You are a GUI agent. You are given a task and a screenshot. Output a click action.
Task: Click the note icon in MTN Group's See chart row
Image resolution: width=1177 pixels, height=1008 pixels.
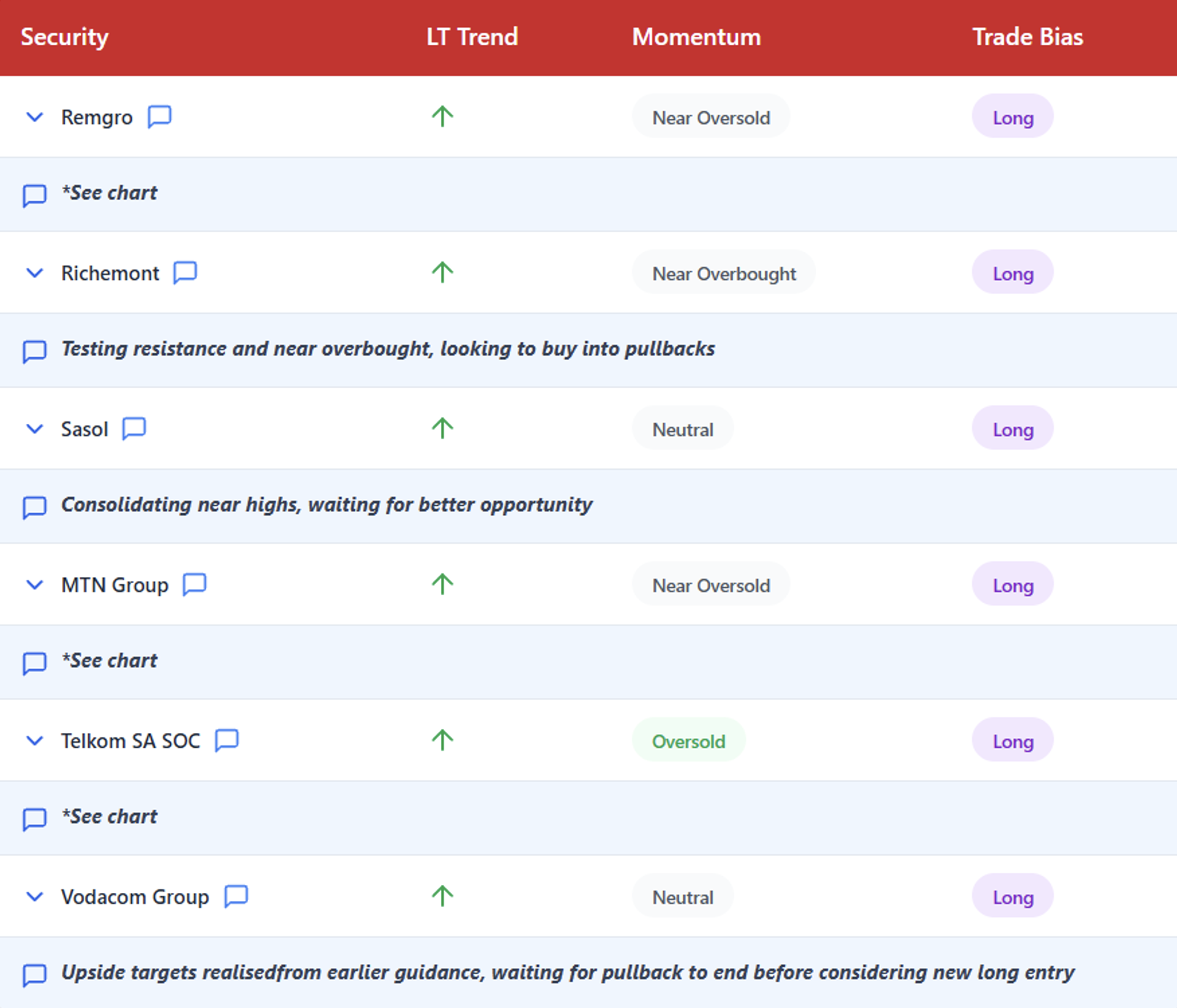click(x=34, y=663)
